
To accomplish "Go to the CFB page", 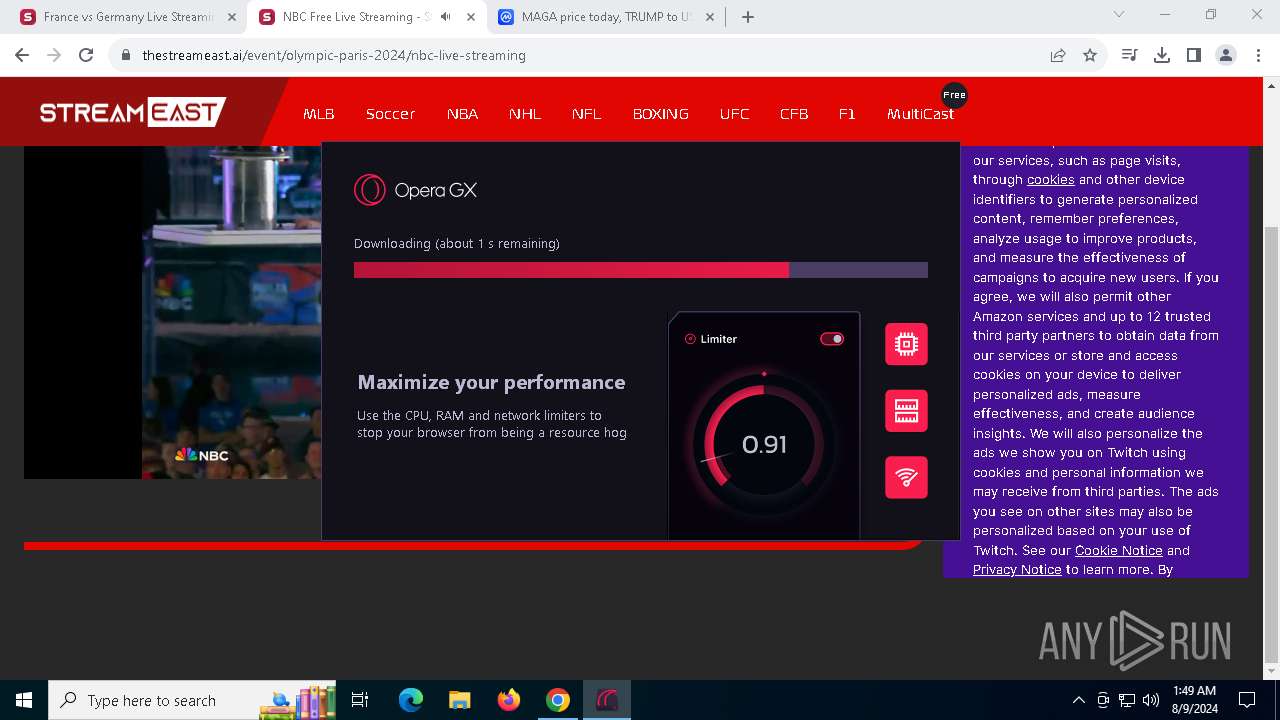I will pyautogui.click(x=794, y=114).
